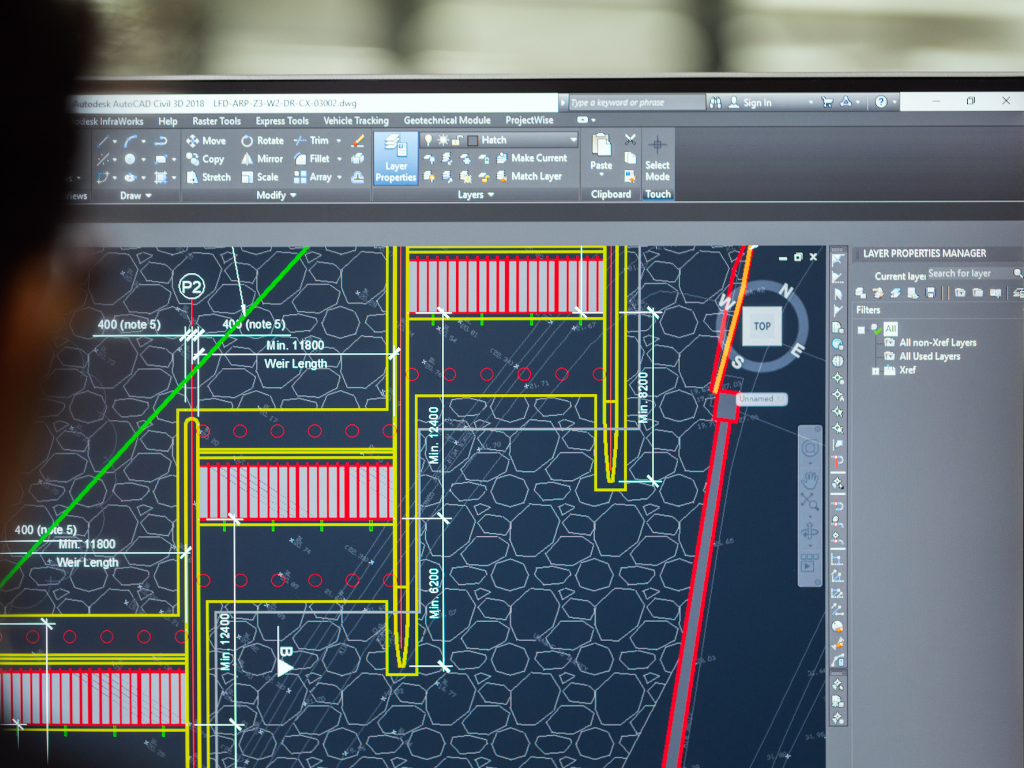The width and height of the screenshot is (1024, 768).
Task: Open the Express Tools ribbon tab
Action: tap(282, 121)
